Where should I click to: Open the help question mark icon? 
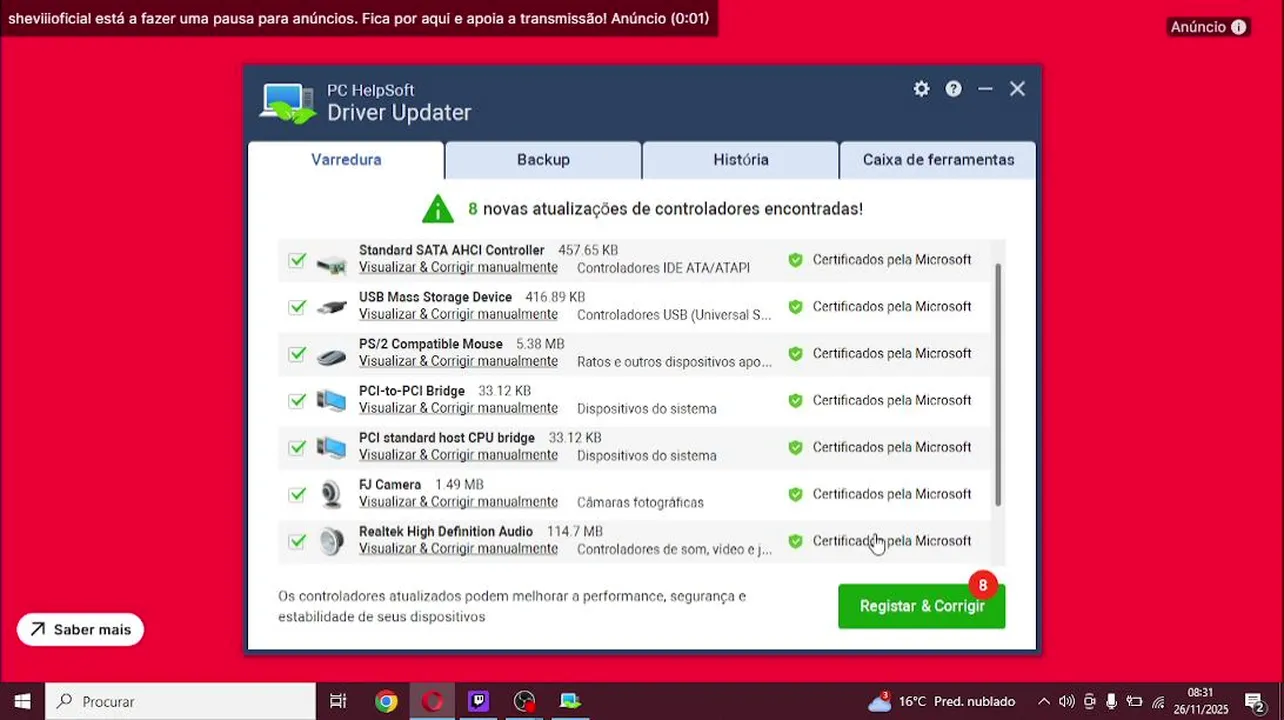pyautogui.click(x=954, y=89)
